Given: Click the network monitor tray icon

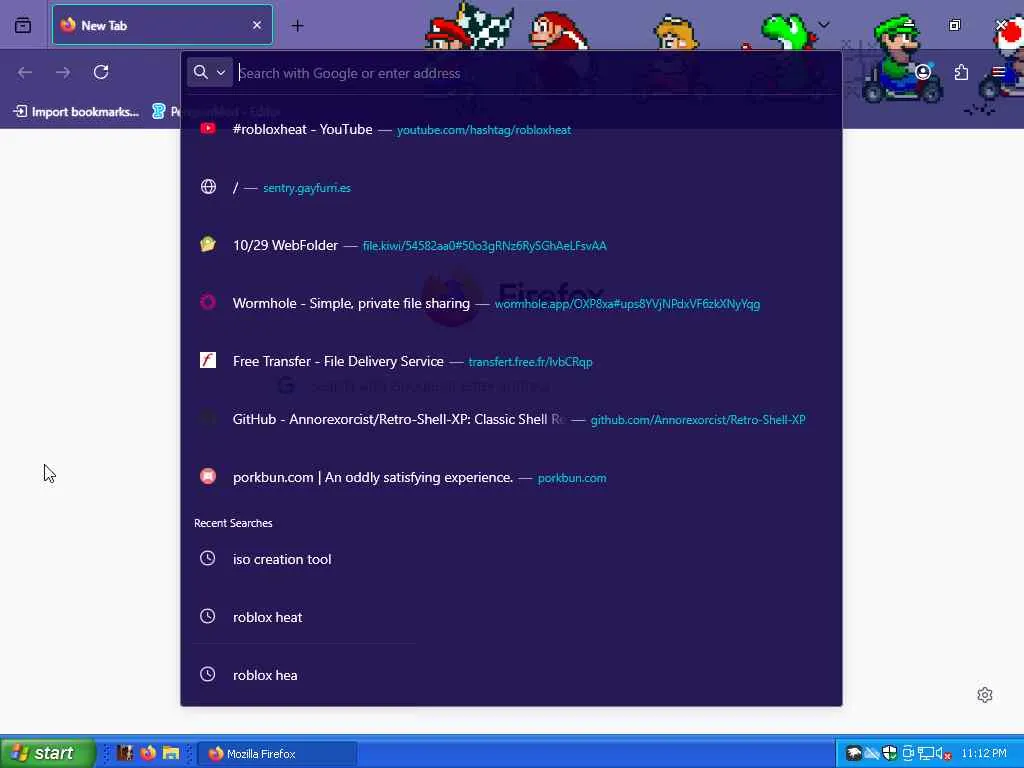Looking at the screenshot, I should pos(925,754).
